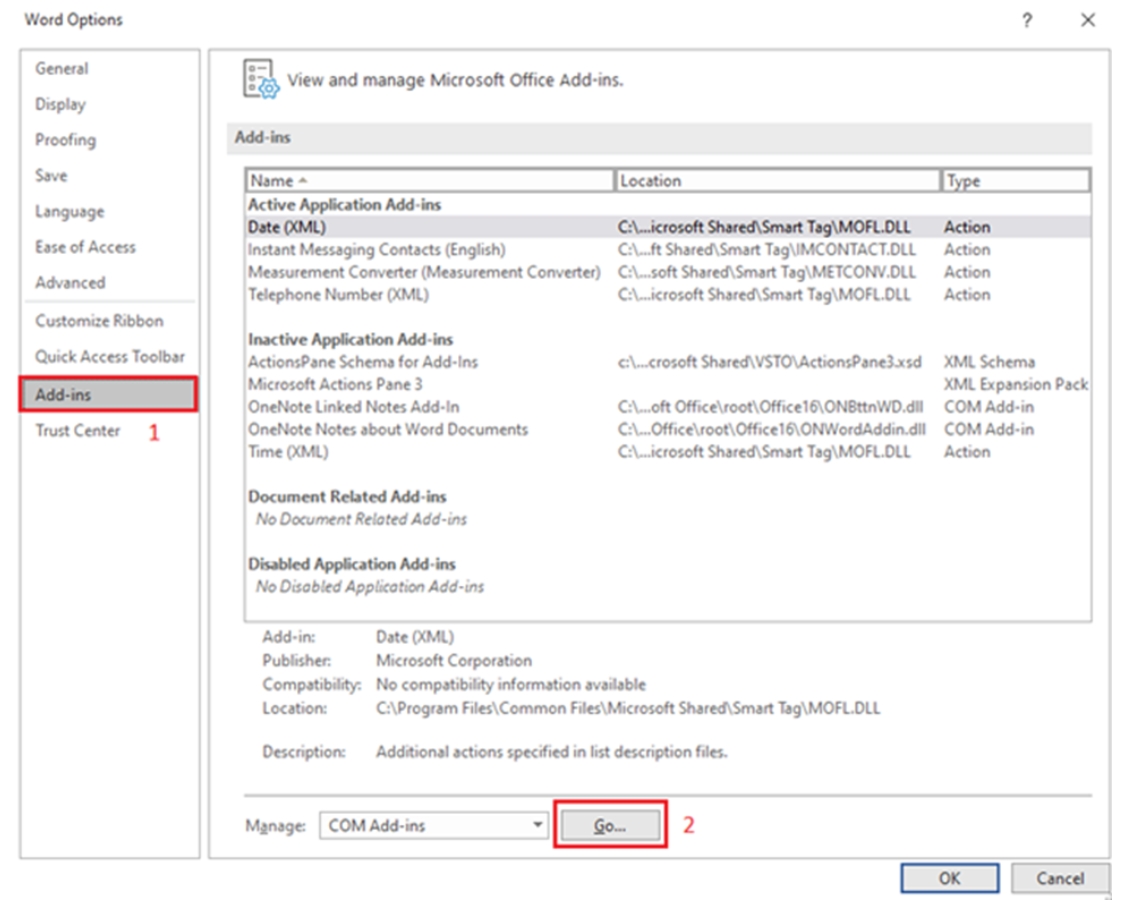The image size is (1125, 900).
Task: Open the Display options category
Action: pyautogui.click(x=60, y=105)
